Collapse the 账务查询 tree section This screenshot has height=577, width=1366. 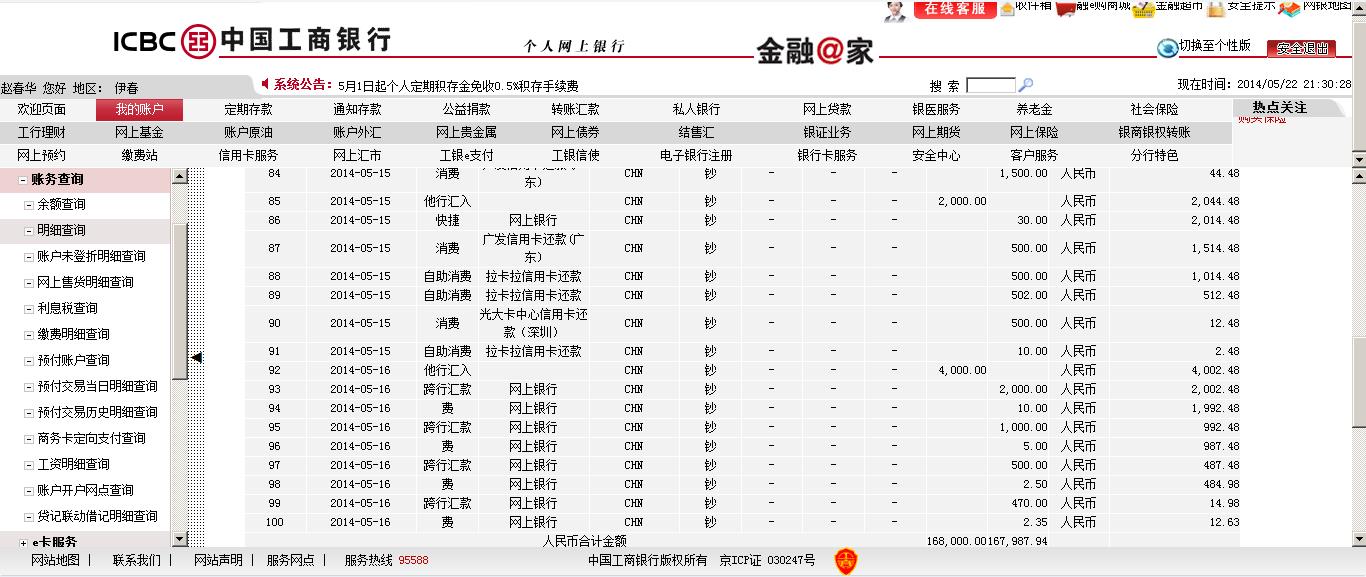pyautogui.click(x=24, y=180)
